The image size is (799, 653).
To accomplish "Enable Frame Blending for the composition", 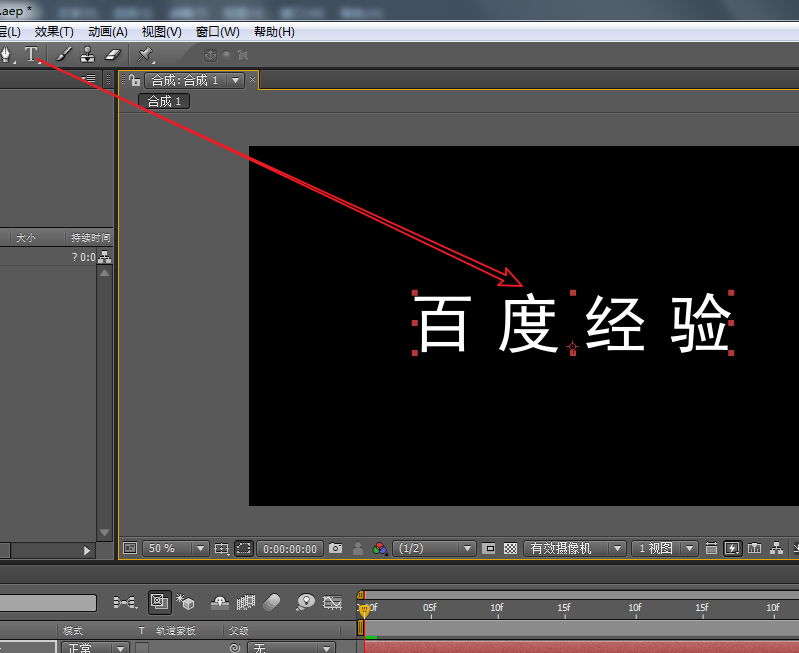I will 246,603.
